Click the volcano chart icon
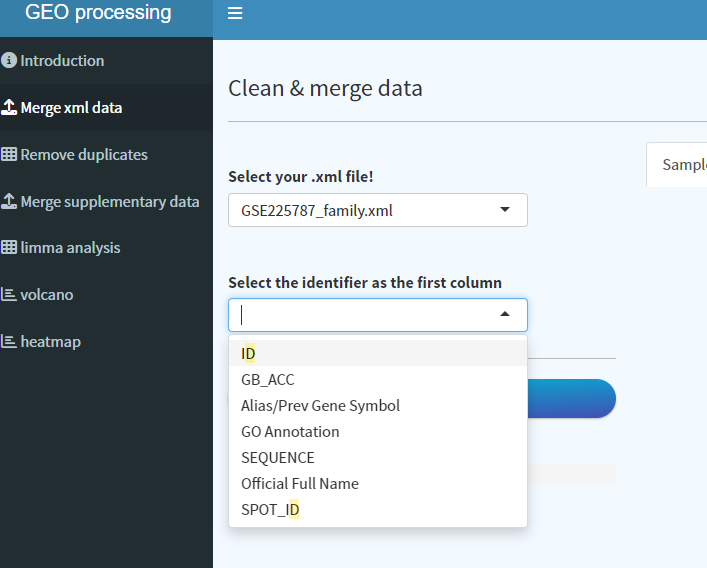Screen dimensions: 707x568 9,294
